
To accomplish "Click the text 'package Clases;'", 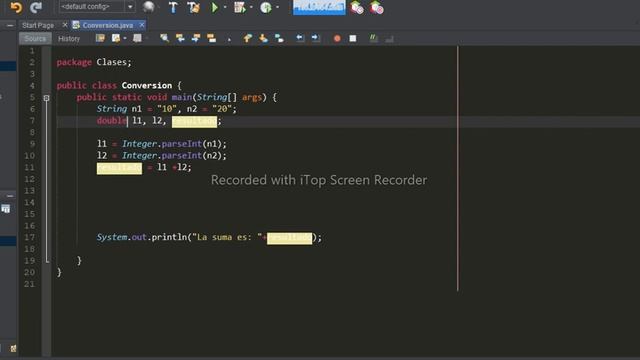I will [94, 62].
